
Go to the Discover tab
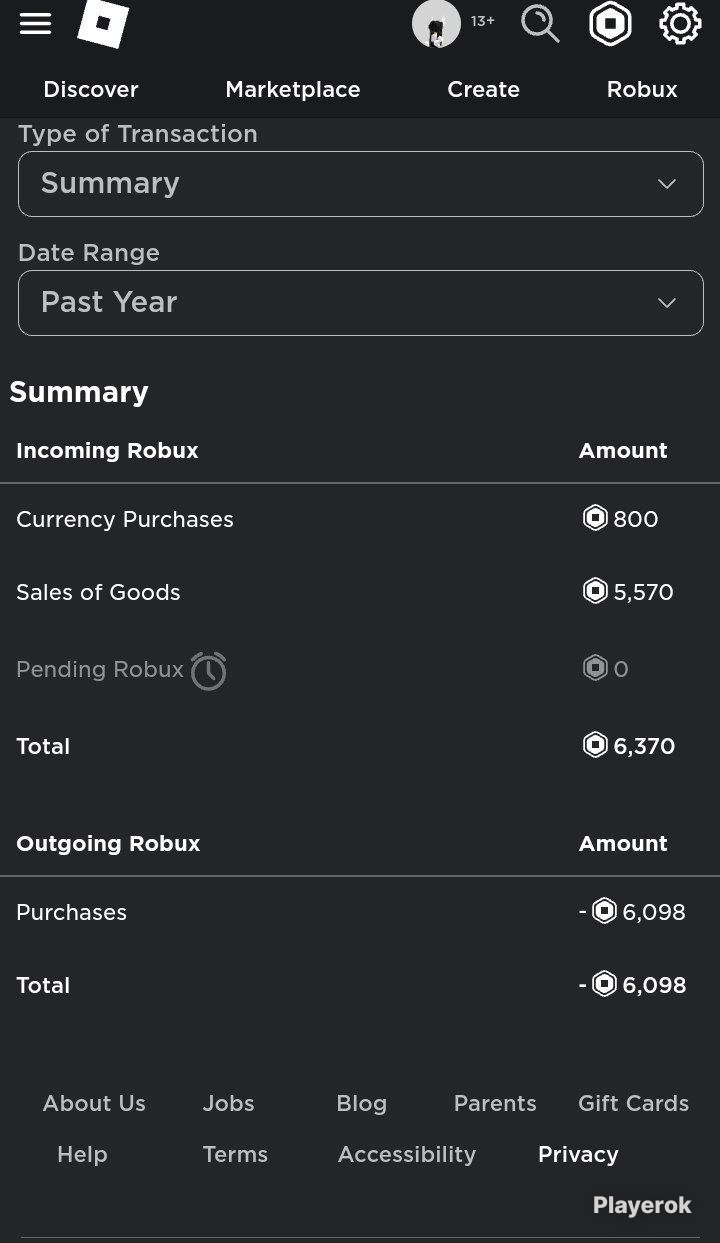pyautogui.click(x=91, y=89)
